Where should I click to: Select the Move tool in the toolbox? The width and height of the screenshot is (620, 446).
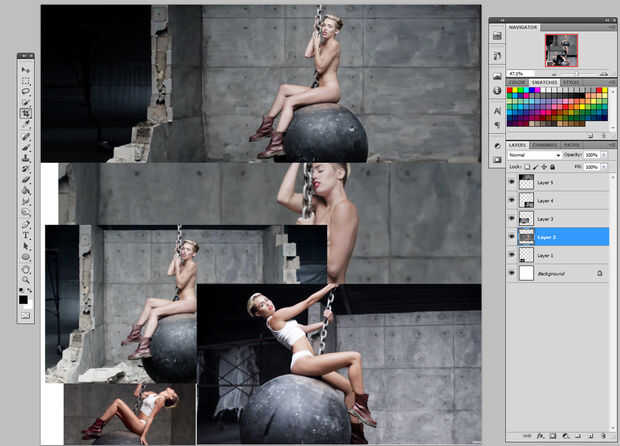(26, 70)
